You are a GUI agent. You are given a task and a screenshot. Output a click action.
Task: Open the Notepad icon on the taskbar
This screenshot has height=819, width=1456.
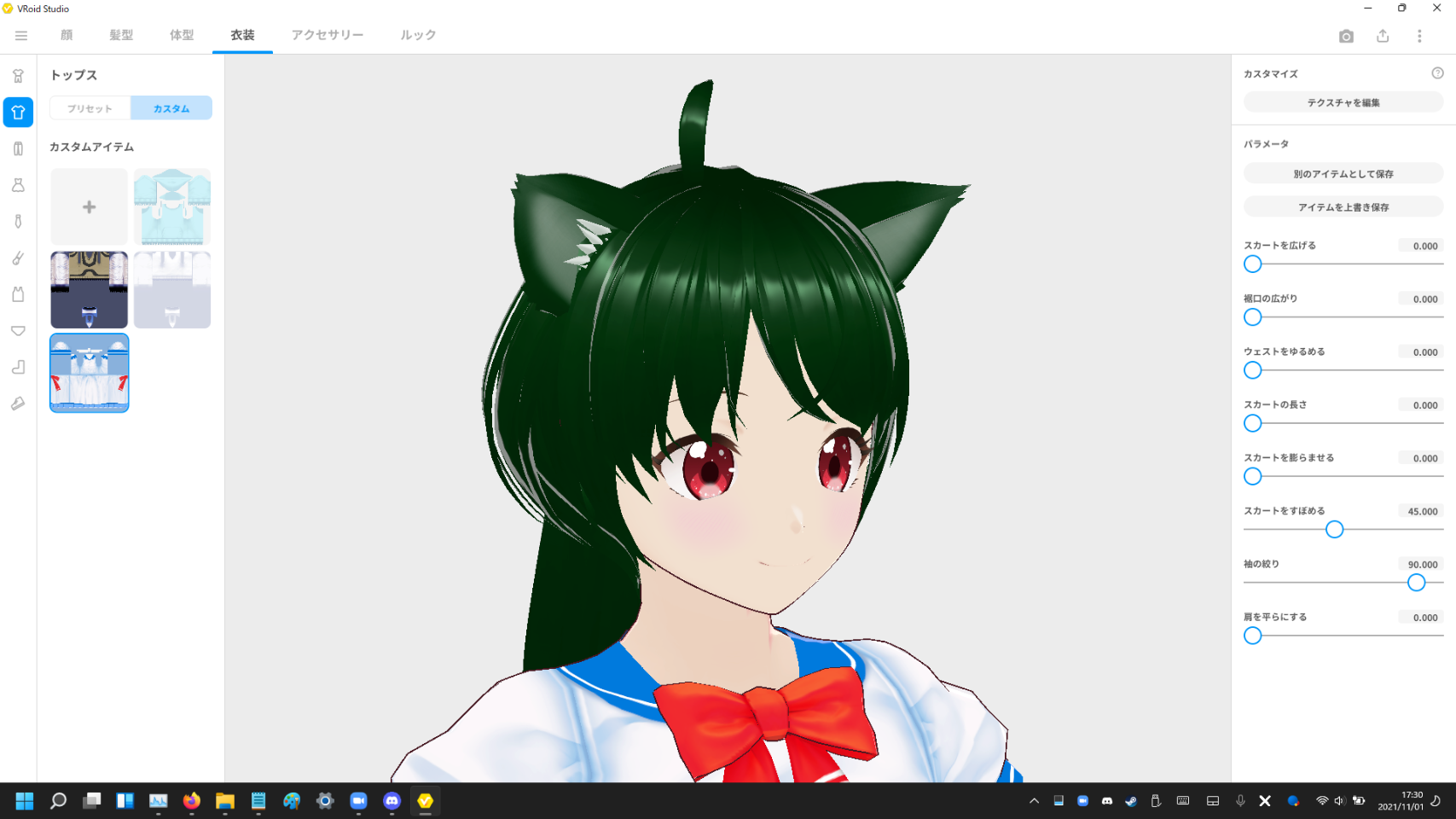coord(258,801)
